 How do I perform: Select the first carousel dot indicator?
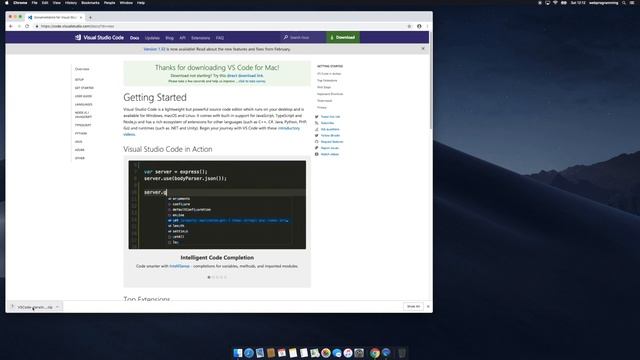coord(209,277)
